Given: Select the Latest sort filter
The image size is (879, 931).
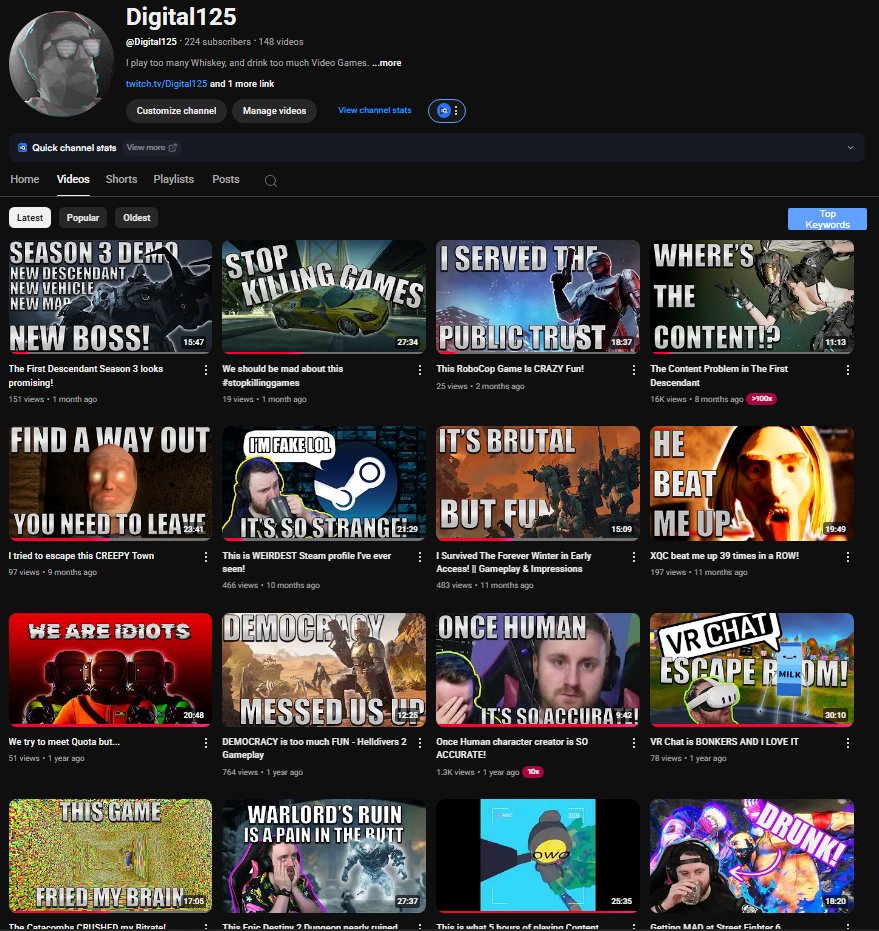Looking at the screenshot, I should tap(30, 218).
